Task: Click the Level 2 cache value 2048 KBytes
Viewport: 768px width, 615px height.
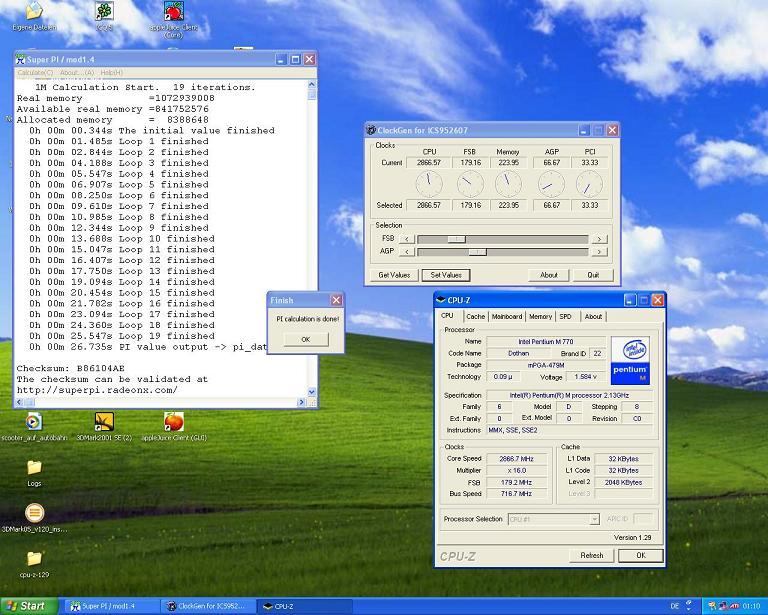Action: click(623, 482)
